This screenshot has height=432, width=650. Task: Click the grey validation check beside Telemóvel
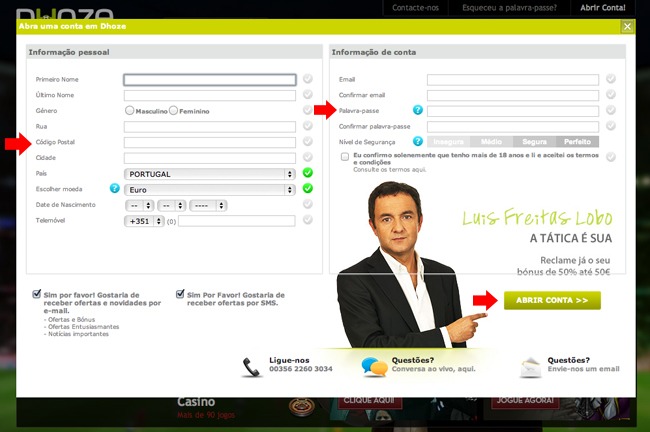308,220
